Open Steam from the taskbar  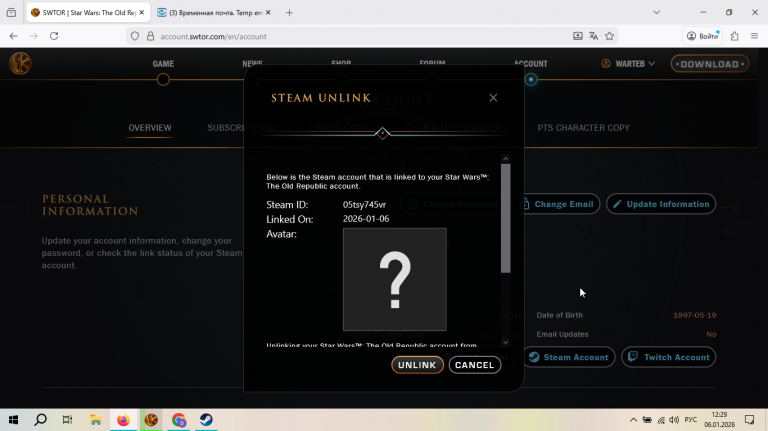pos(206,420)
